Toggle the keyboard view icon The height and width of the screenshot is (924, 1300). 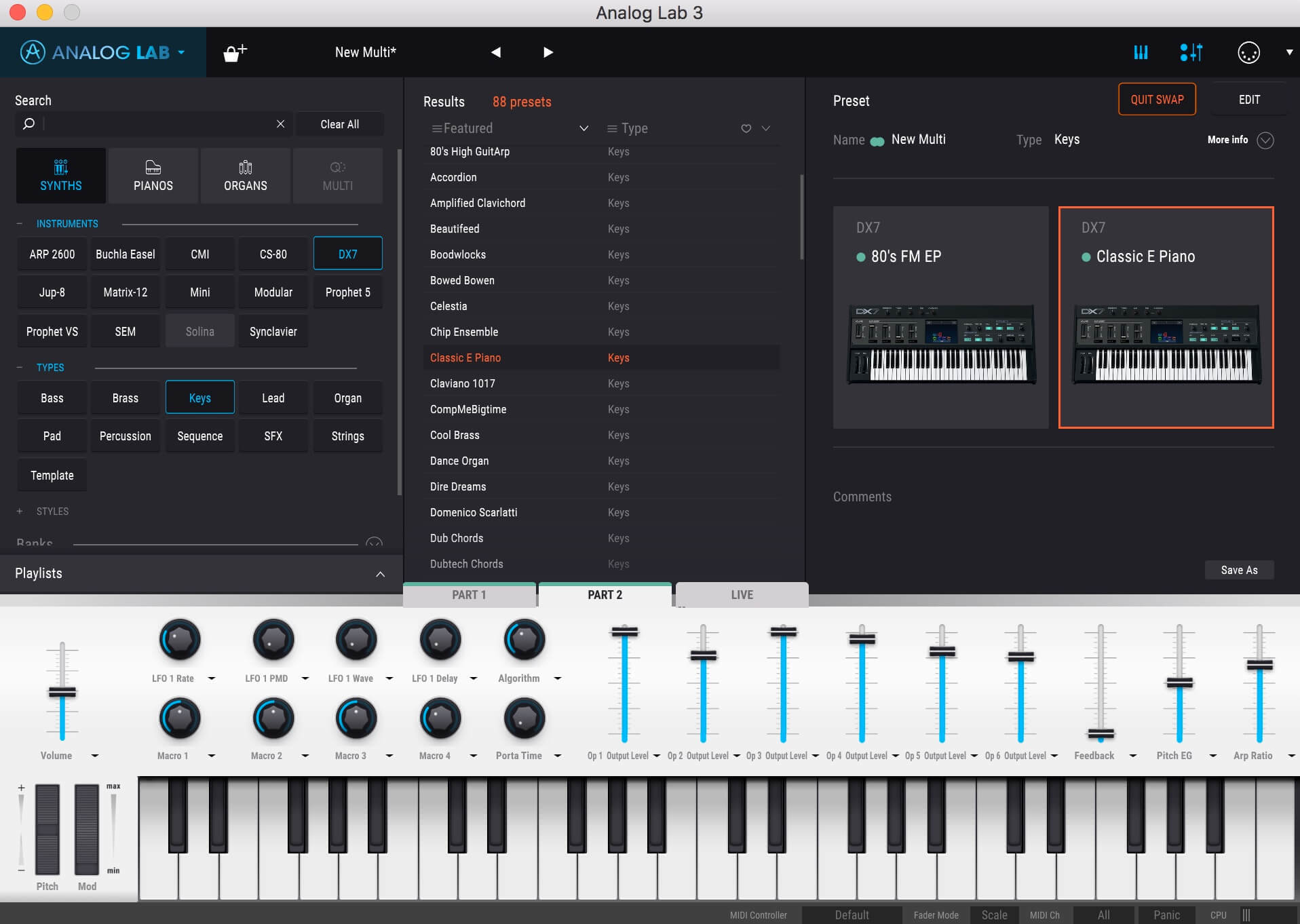coord(1141,52)
